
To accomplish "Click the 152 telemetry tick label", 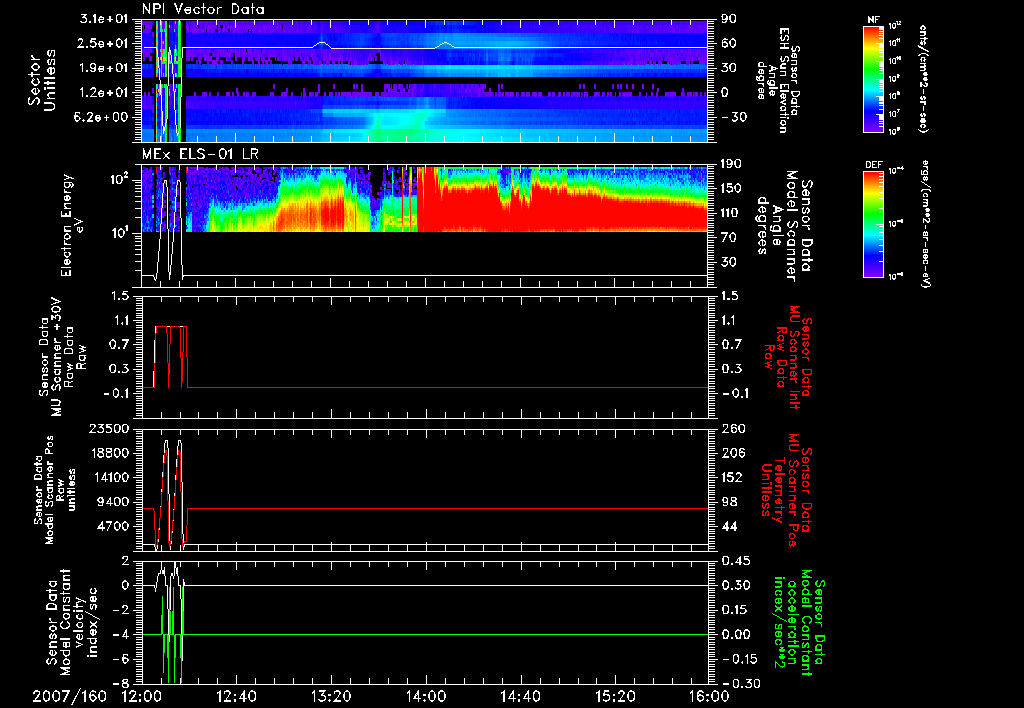I will (732, 477).
